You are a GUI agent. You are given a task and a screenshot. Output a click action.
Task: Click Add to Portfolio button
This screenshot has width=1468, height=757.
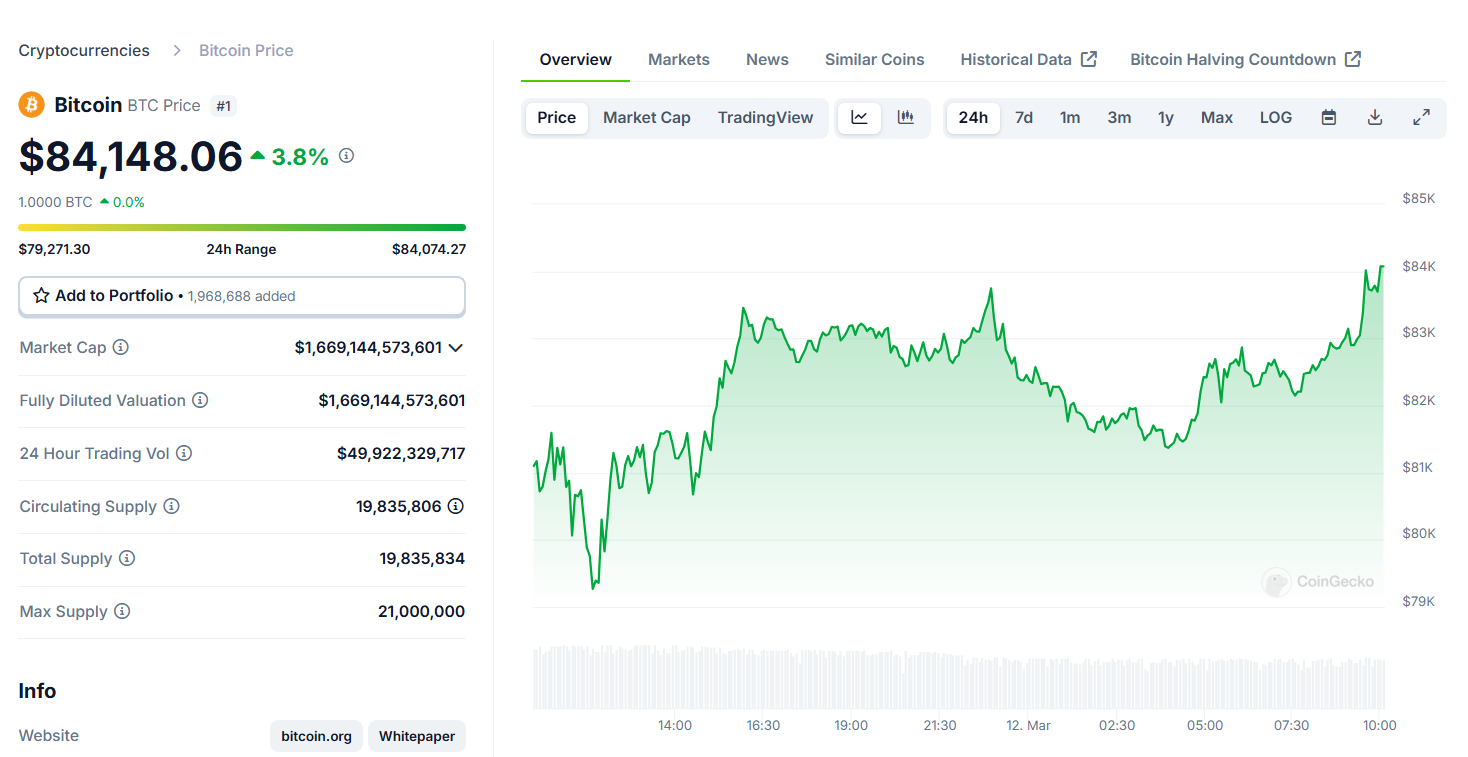pyautogui.click(x=242, y=296)
